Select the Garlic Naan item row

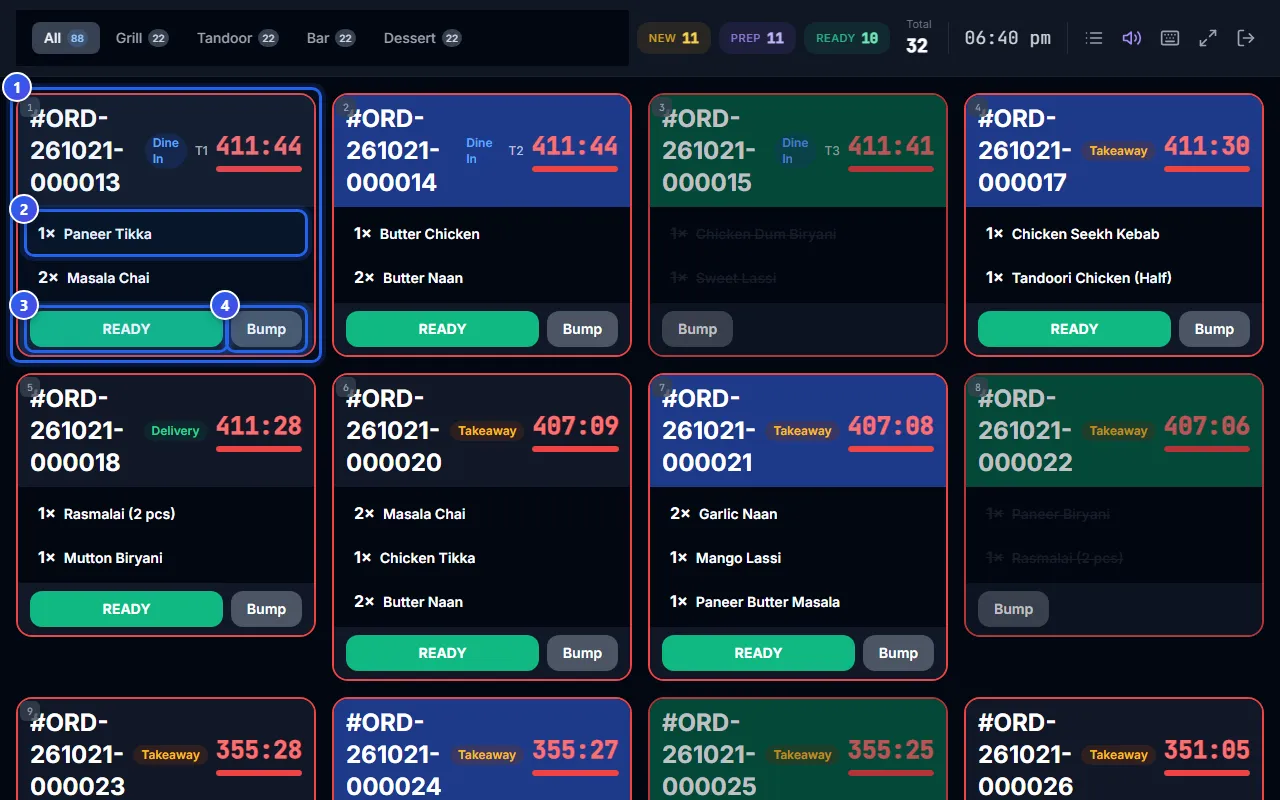pyautogui.click(x=798, y=514)
